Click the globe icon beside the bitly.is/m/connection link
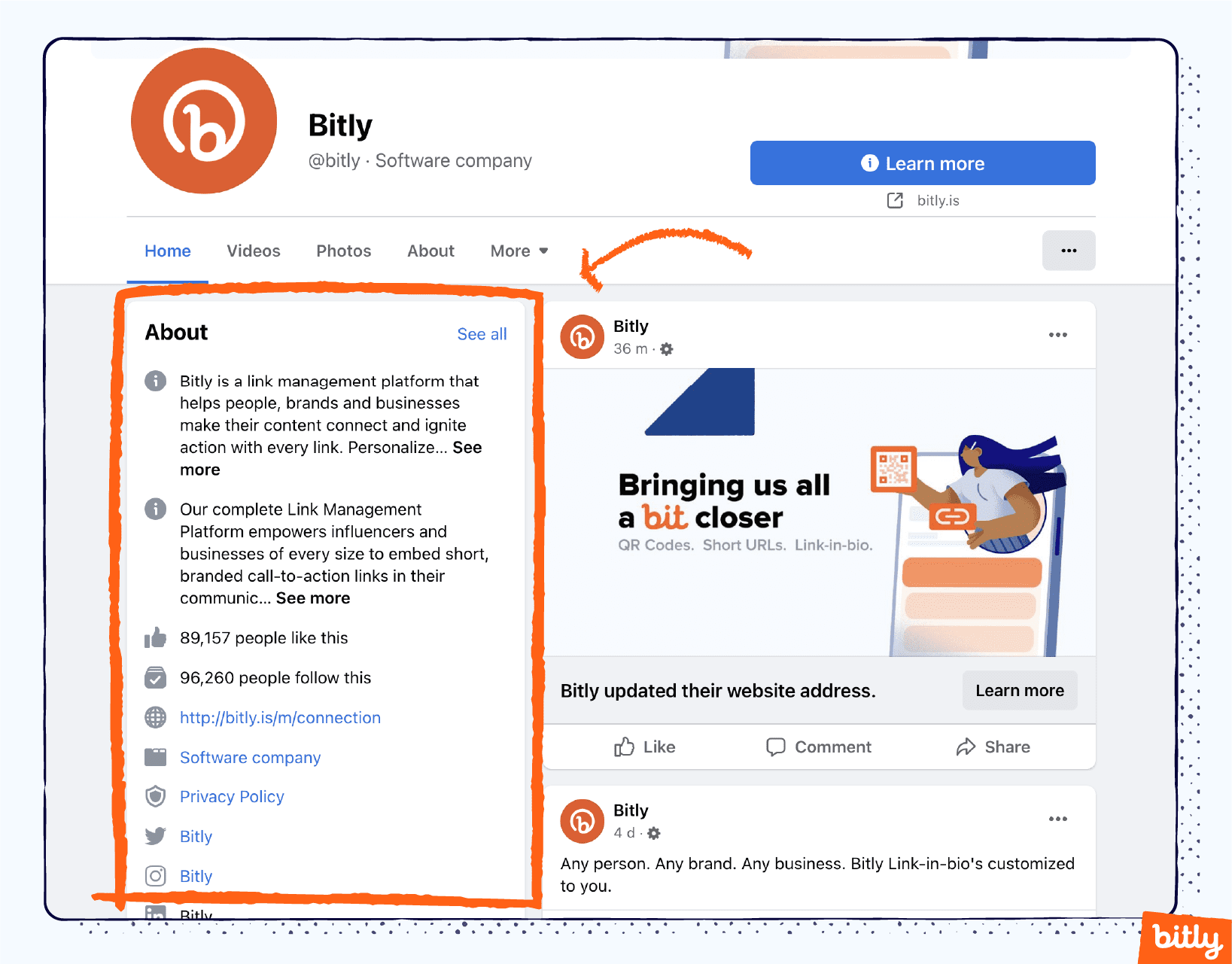Screen dimensions: 1232x964 (x=155, y=717)
